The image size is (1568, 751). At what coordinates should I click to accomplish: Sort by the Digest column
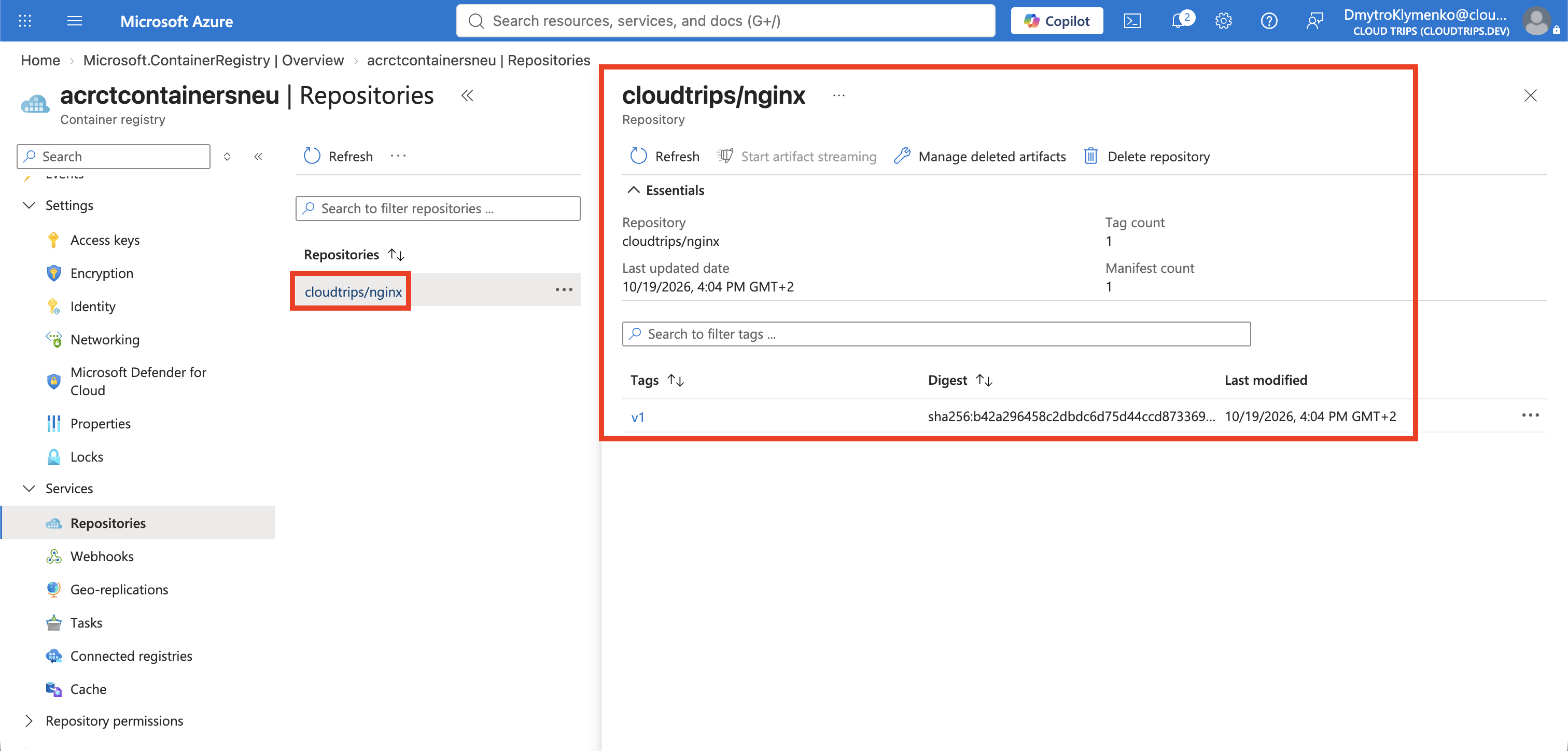[960, 380]
